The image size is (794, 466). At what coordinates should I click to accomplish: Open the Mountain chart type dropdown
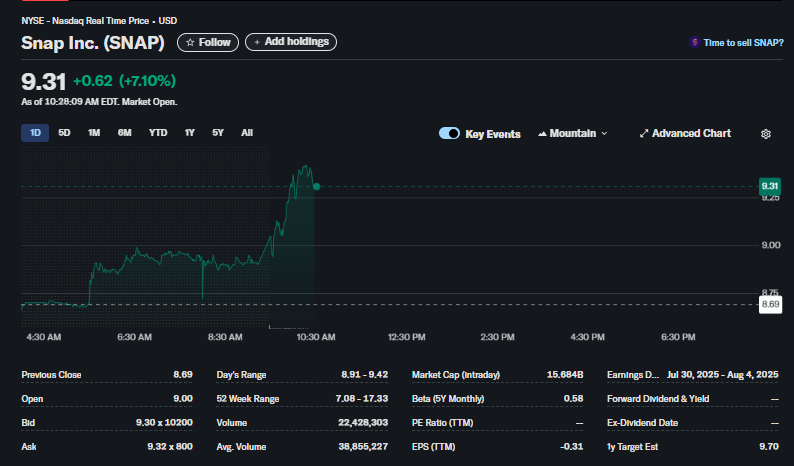(573, 133)
